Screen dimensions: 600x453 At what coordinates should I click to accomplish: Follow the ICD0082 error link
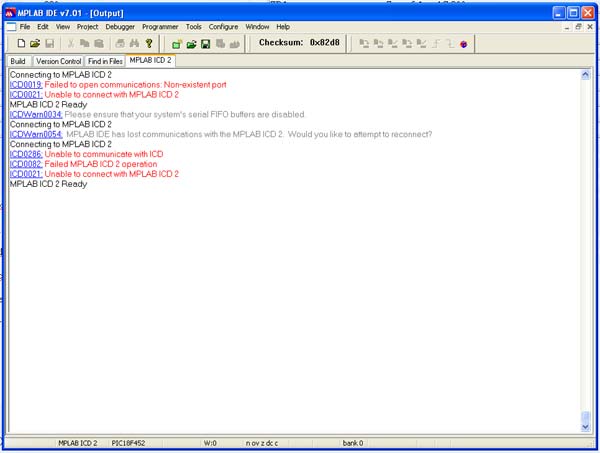coord(26,165)
